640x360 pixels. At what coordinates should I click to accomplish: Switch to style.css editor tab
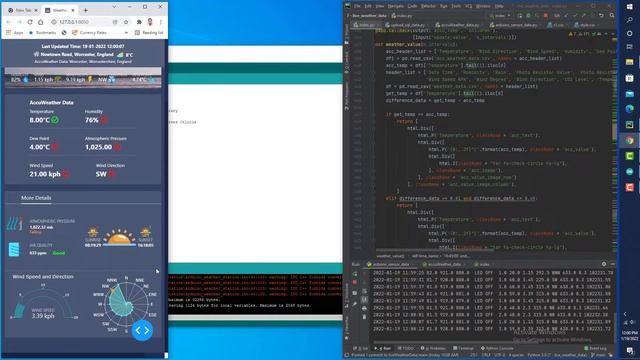pos(586,25)
